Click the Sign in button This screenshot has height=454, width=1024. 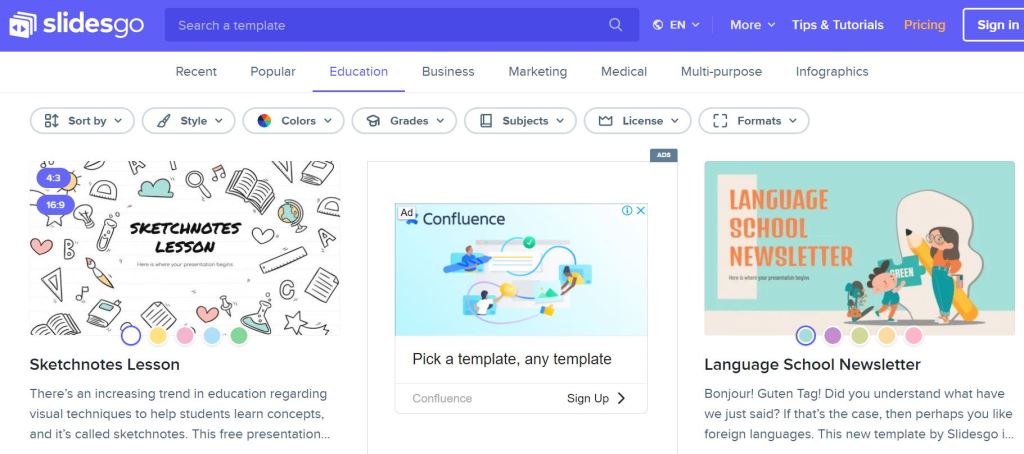point(996,25)
